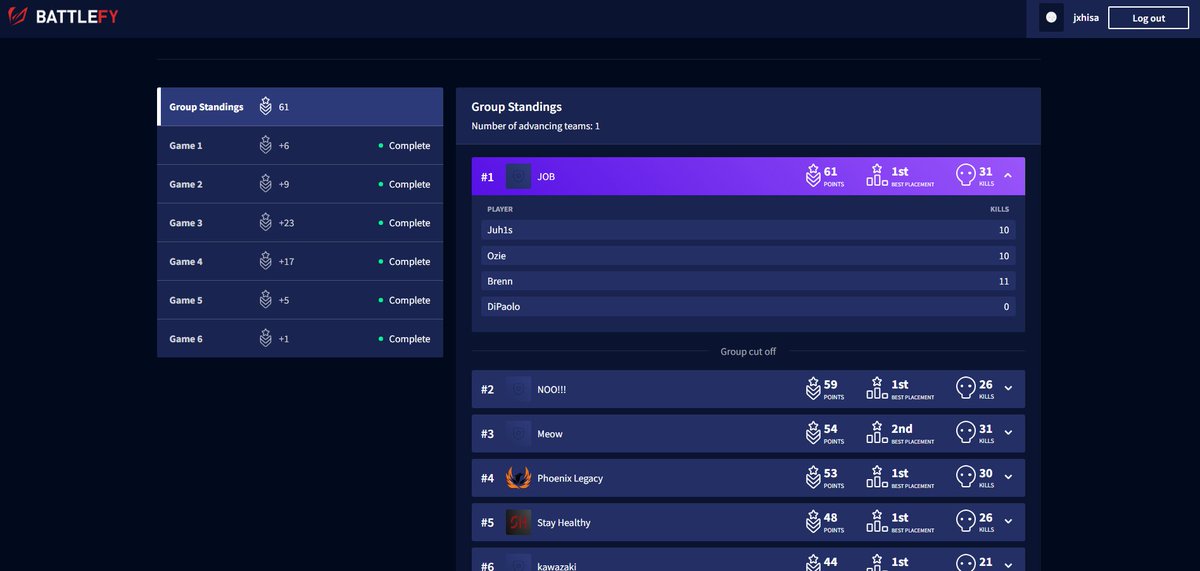The width and height of the screenshot is (1200, 571).
Task: Click the Stay Healthy team name
Action: click(x=564, y=522)
